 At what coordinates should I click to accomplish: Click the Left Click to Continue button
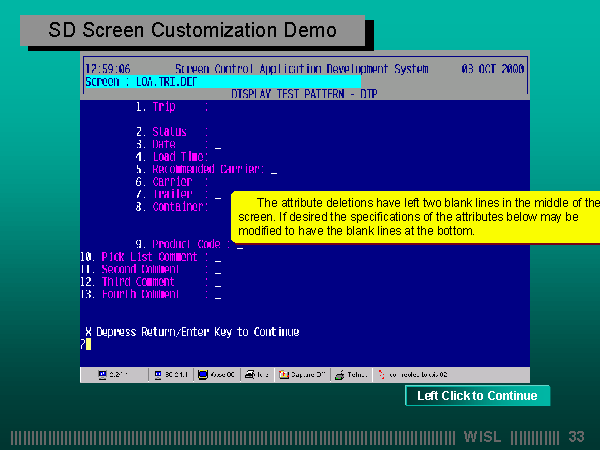click(x=477, y=396)
